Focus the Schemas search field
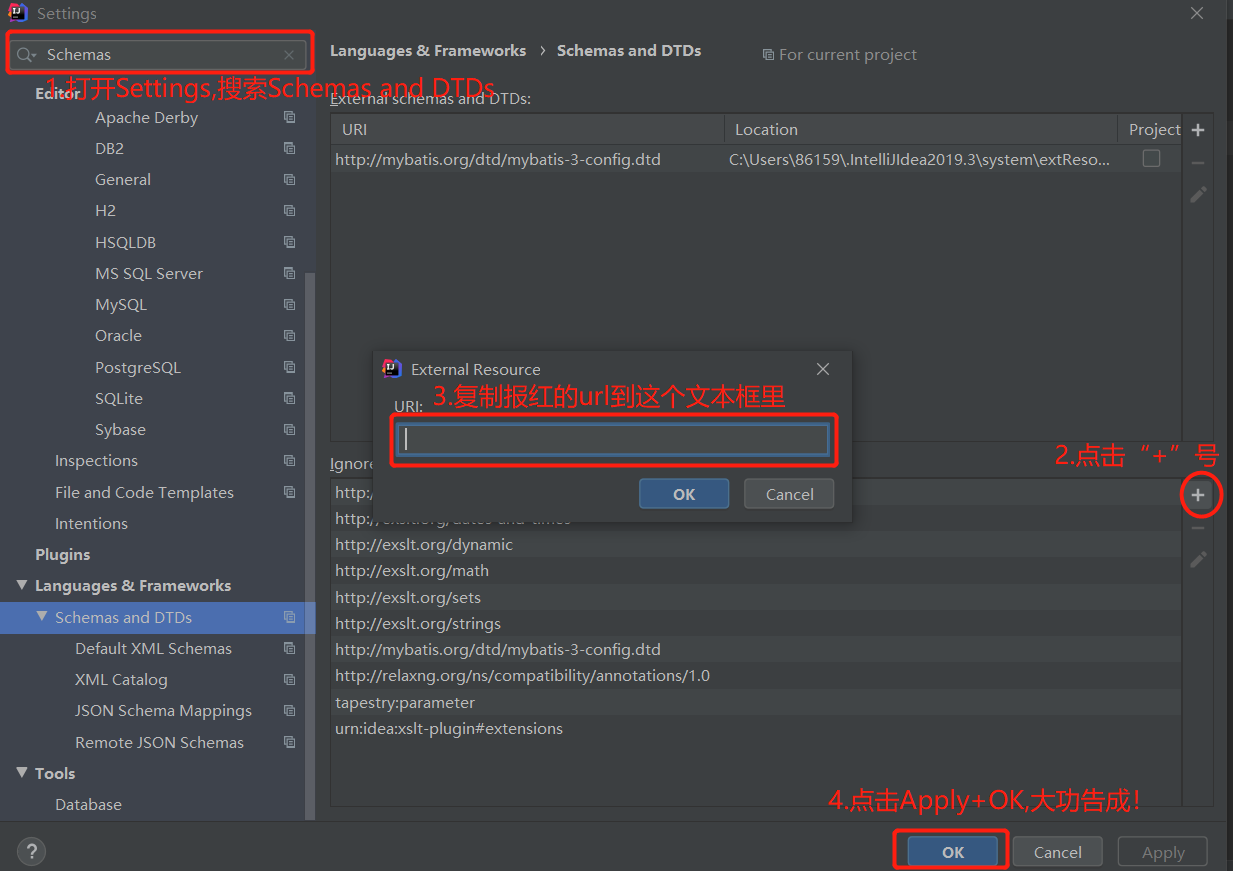Image resolution: width=1233 pixels, height=871 pixels. (160, 55)
